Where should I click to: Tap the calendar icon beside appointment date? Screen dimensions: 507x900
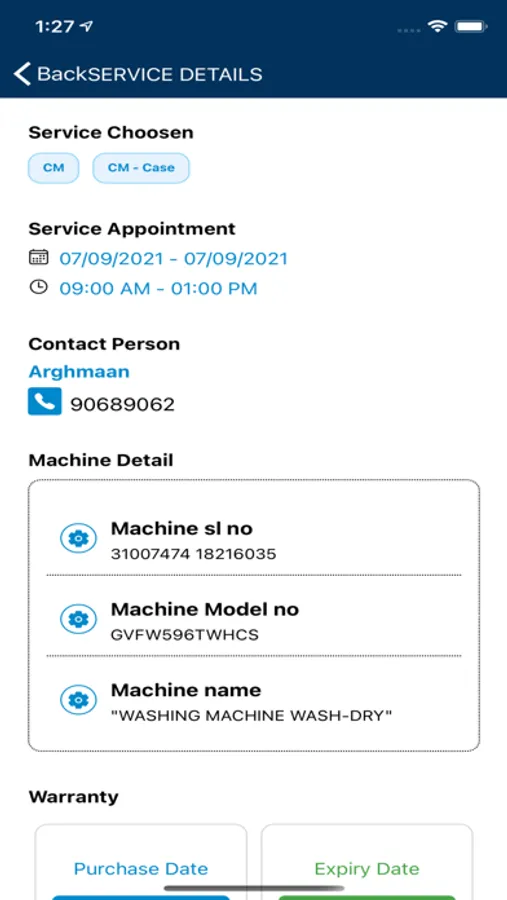pyautogui.click(x=38, y=257)
